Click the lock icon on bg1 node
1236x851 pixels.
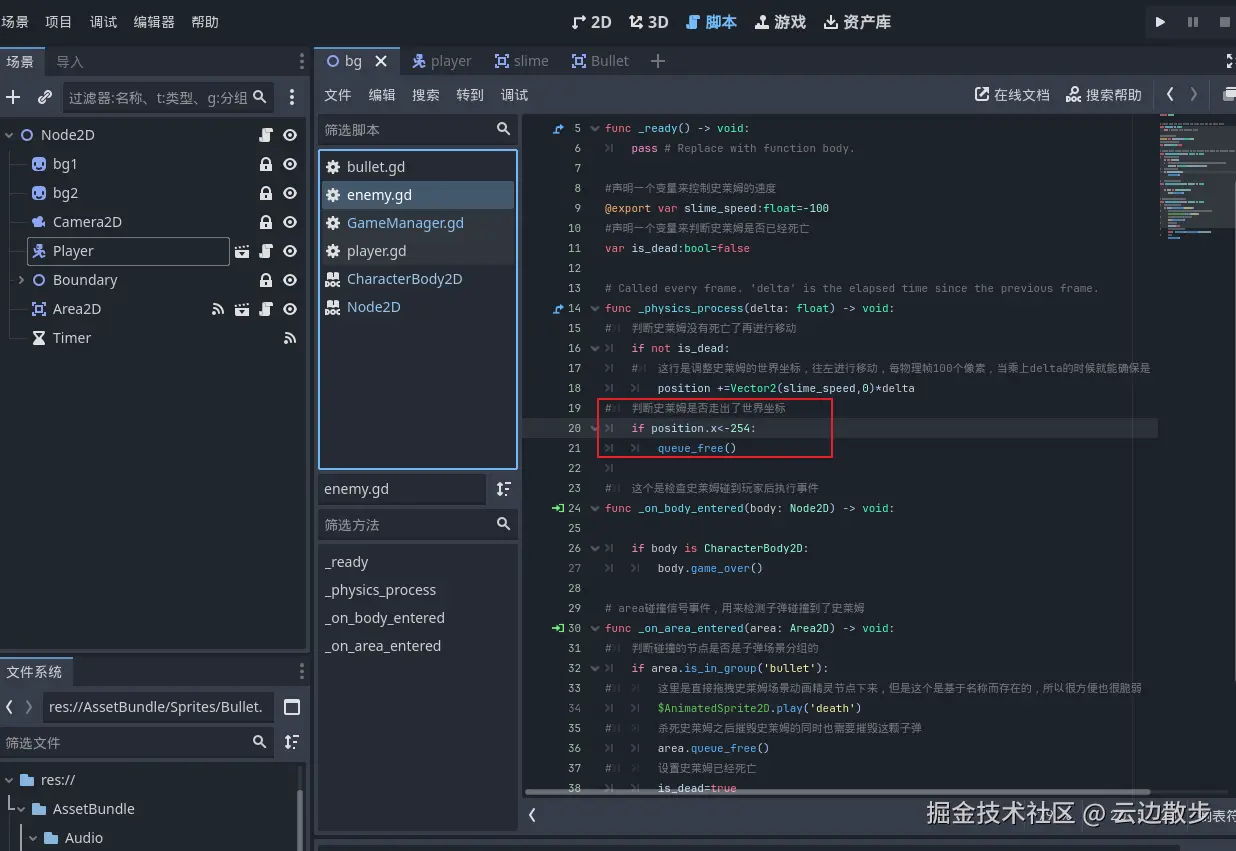pyautogui.click(x=266, y=164)
